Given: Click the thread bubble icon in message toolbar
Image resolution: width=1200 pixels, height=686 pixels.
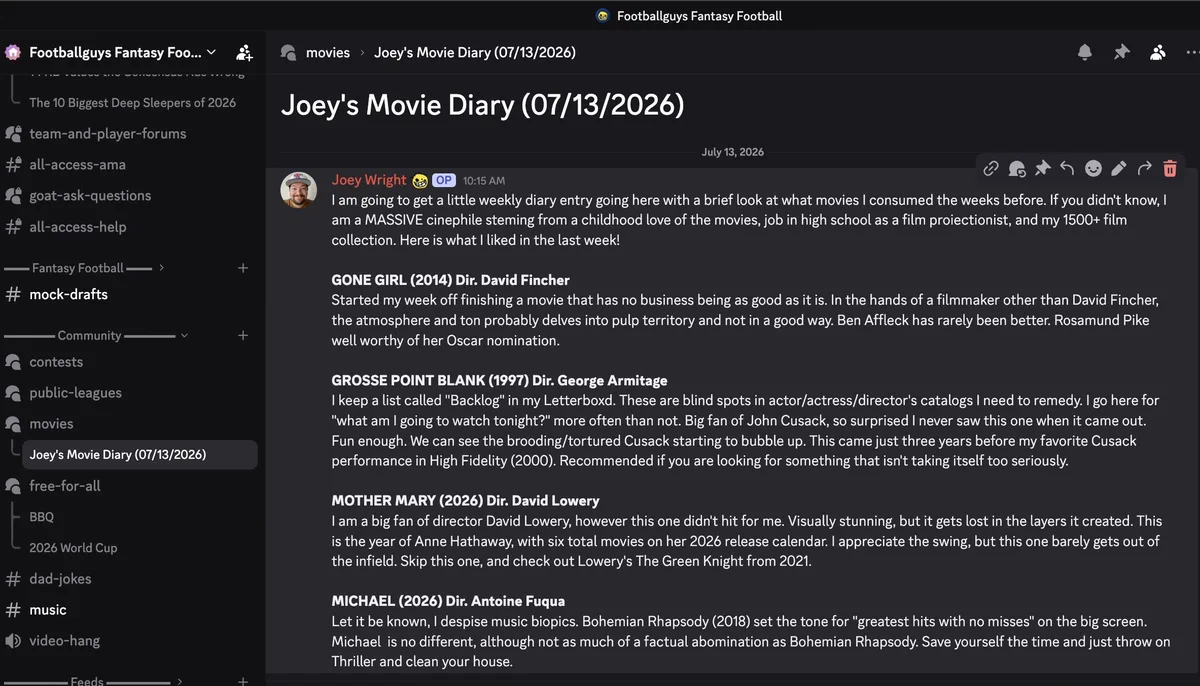Looking at the screenshot, I should click(x=1016, y=168).
